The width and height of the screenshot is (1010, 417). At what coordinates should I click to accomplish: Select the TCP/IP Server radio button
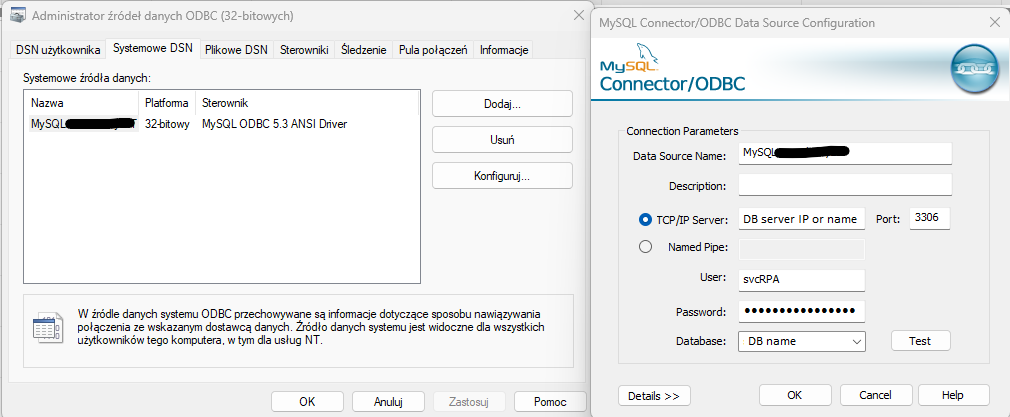645,220
